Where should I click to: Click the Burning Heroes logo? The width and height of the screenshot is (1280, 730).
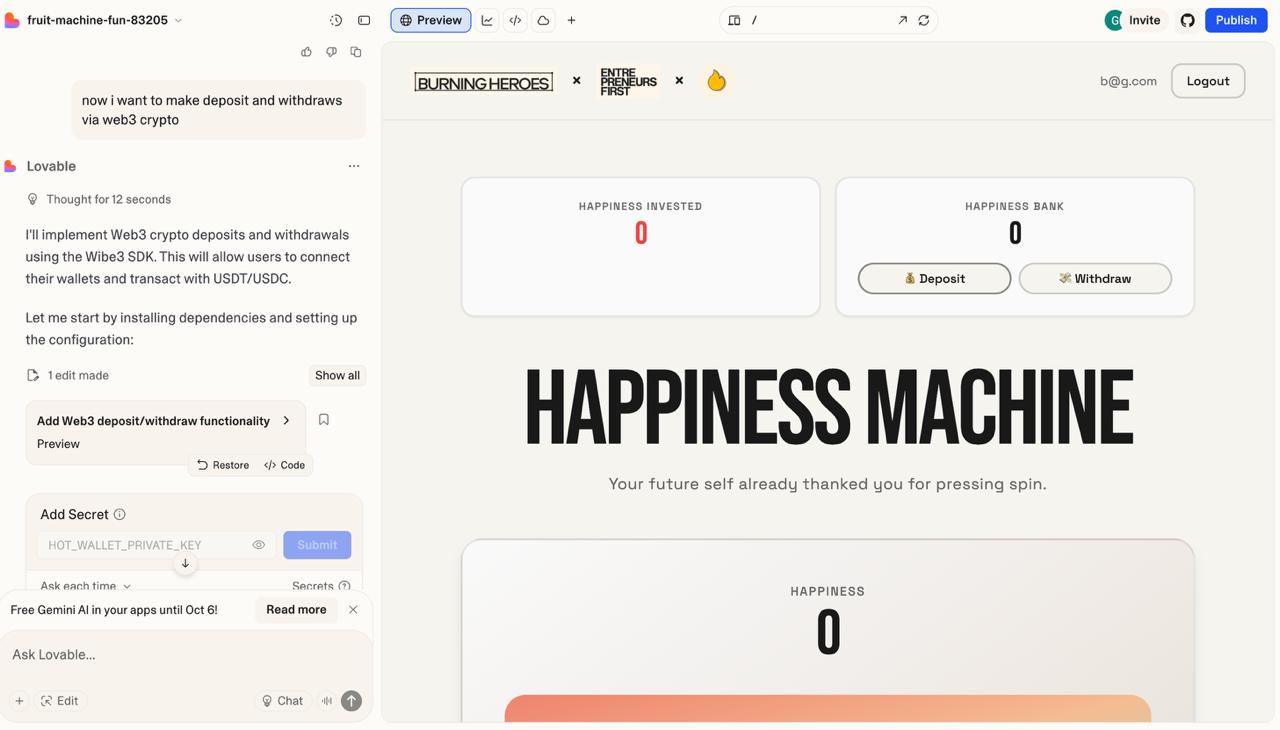(x=483, y=82)
